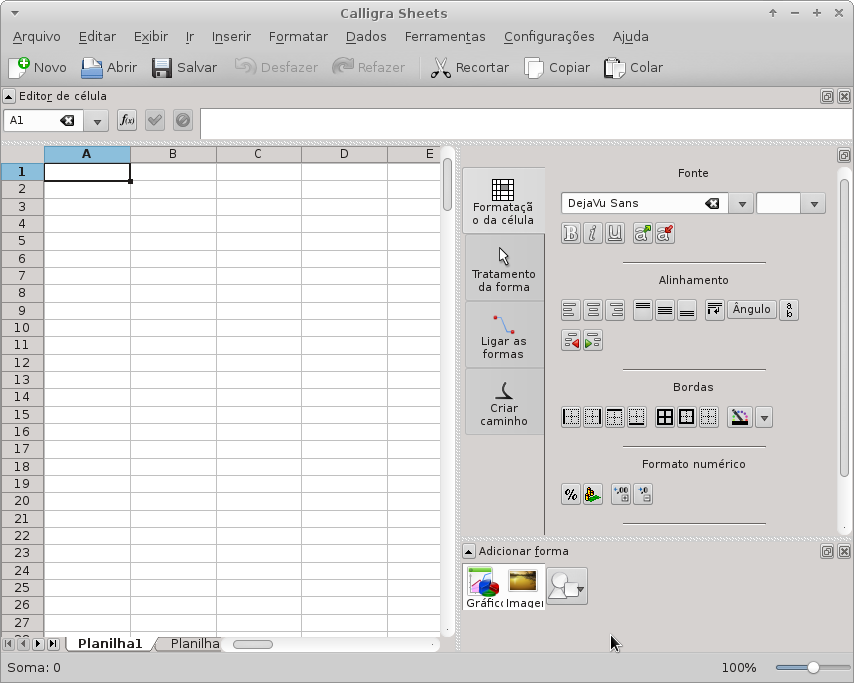Switch to Planilha1 sheet tab
The width and height of the screenshot is (854, 683).
[109, 643]
